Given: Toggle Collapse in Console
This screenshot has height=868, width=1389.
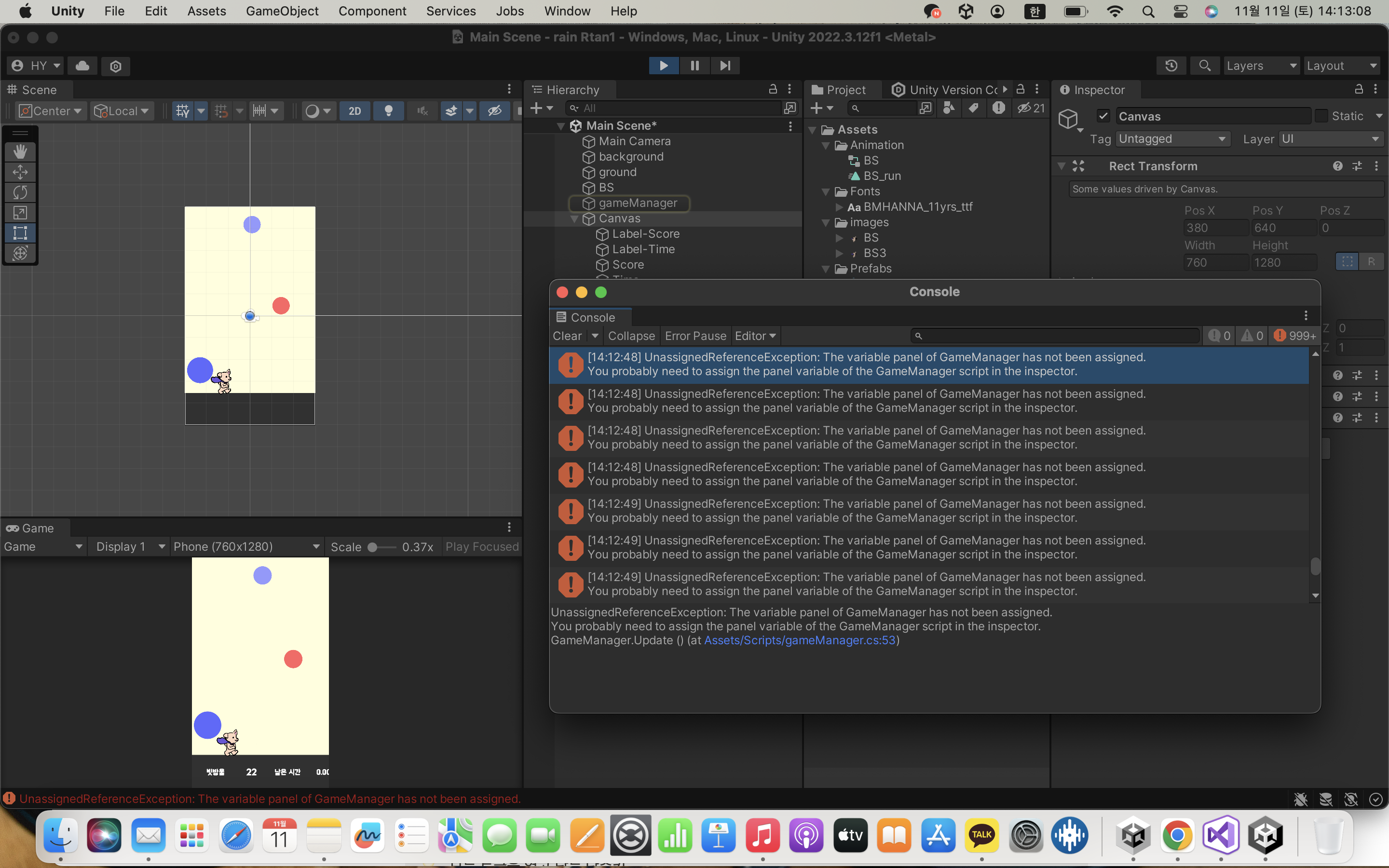Looking at the screenshot, I should click(x=631, y=336).
